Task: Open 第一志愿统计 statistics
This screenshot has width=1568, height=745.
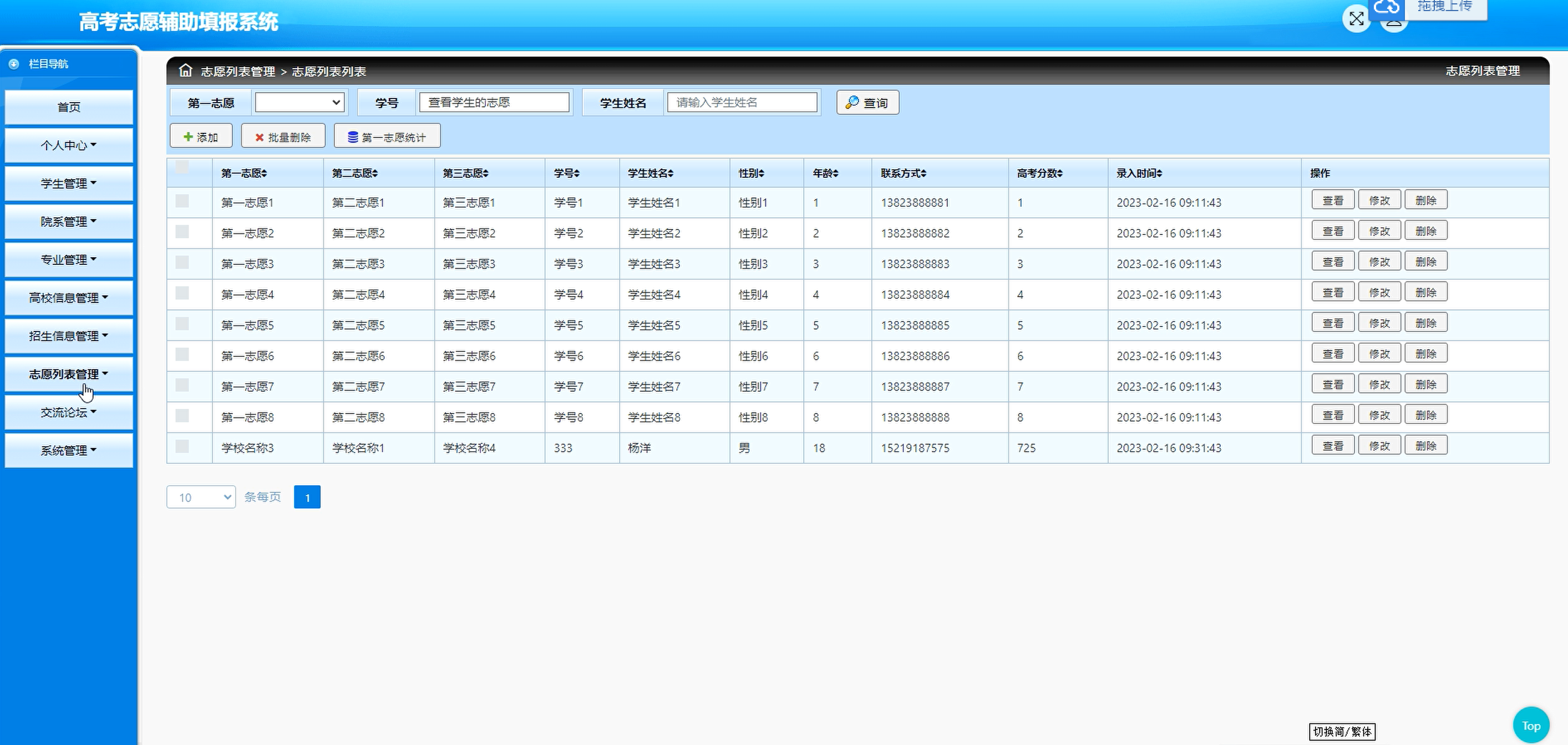Action: coord(387,137)
